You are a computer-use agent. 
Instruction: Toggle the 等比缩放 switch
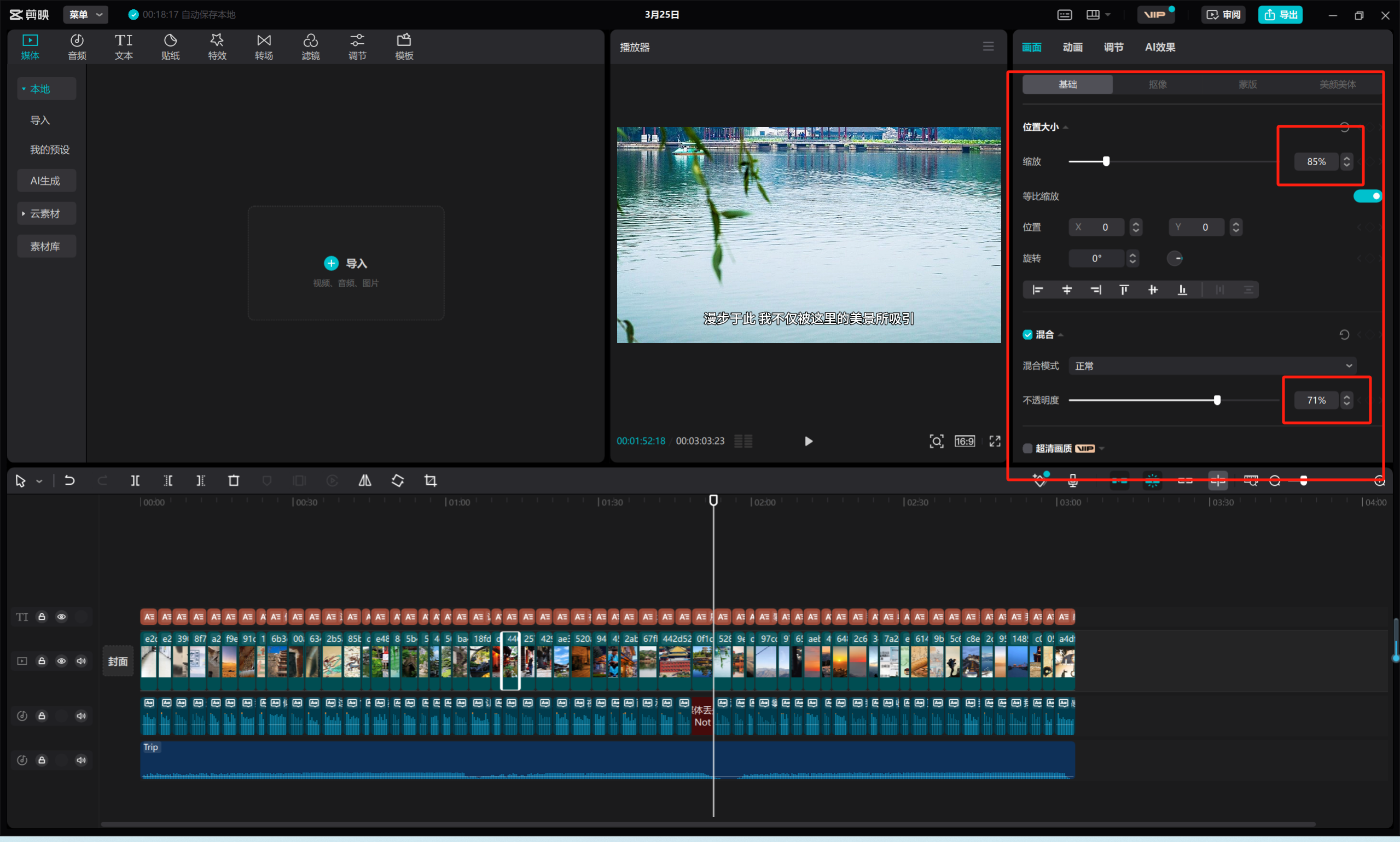(1367, 196)
